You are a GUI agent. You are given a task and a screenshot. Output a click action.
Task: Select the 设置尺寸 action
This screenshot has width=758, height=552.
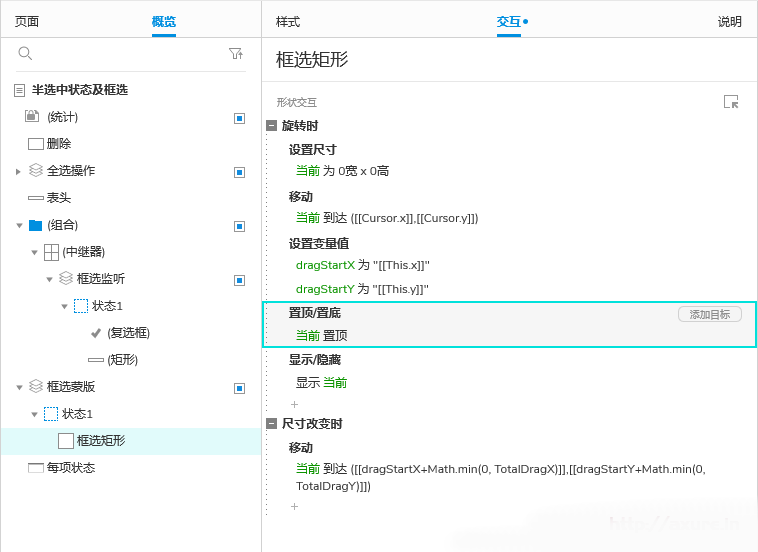click(x=312, y=150)
